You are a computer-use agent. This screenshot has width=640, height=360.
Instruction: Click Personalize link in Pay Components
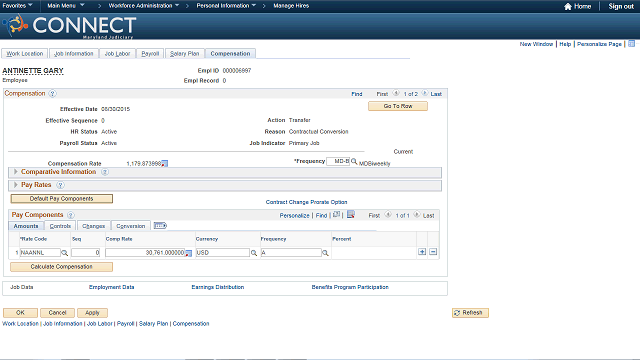click(x=294, y=216)
